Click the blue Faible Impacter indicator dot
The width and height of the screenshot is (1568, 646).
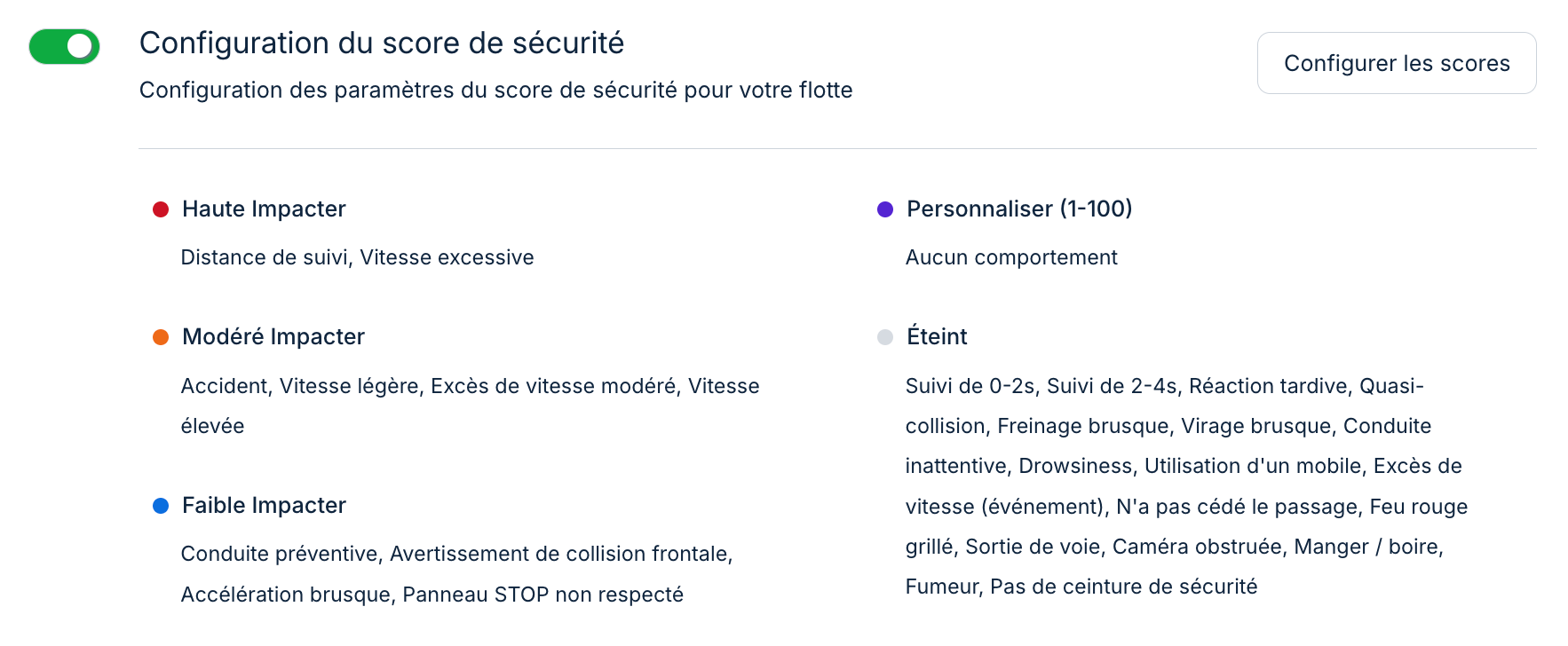pyautogui.click(x=161, y=505)
